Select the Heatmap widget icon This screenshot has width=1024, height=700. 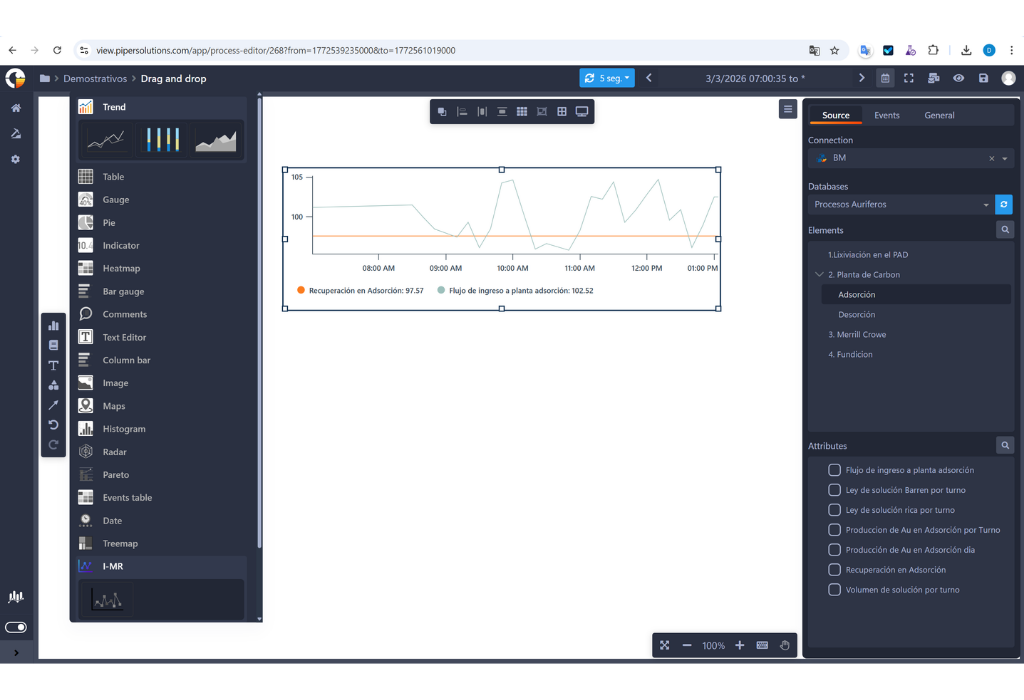pyautogui.click(x=86, y=269)
